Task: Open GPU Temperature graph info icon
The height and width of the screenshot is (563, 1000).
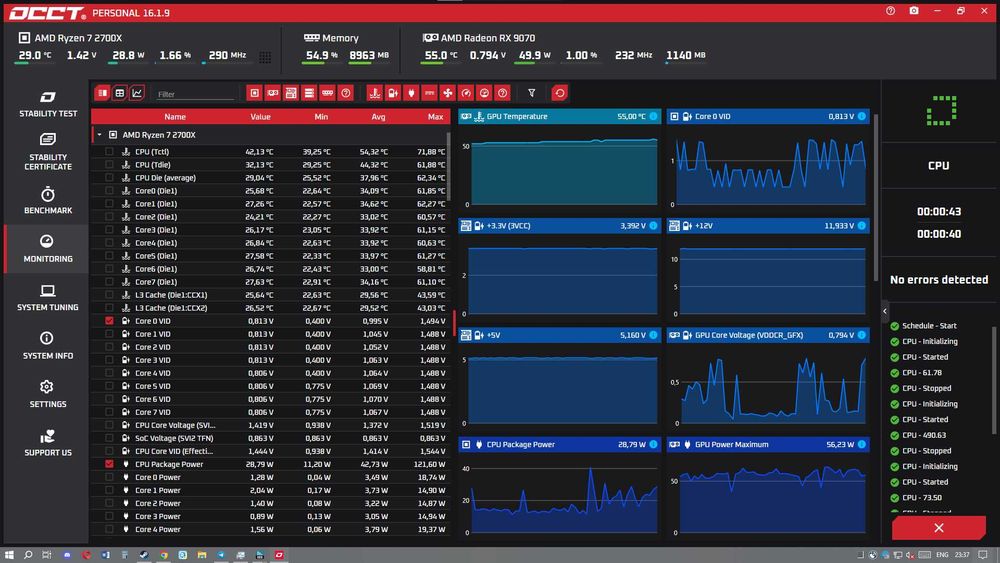Action: tap(653, 116)
